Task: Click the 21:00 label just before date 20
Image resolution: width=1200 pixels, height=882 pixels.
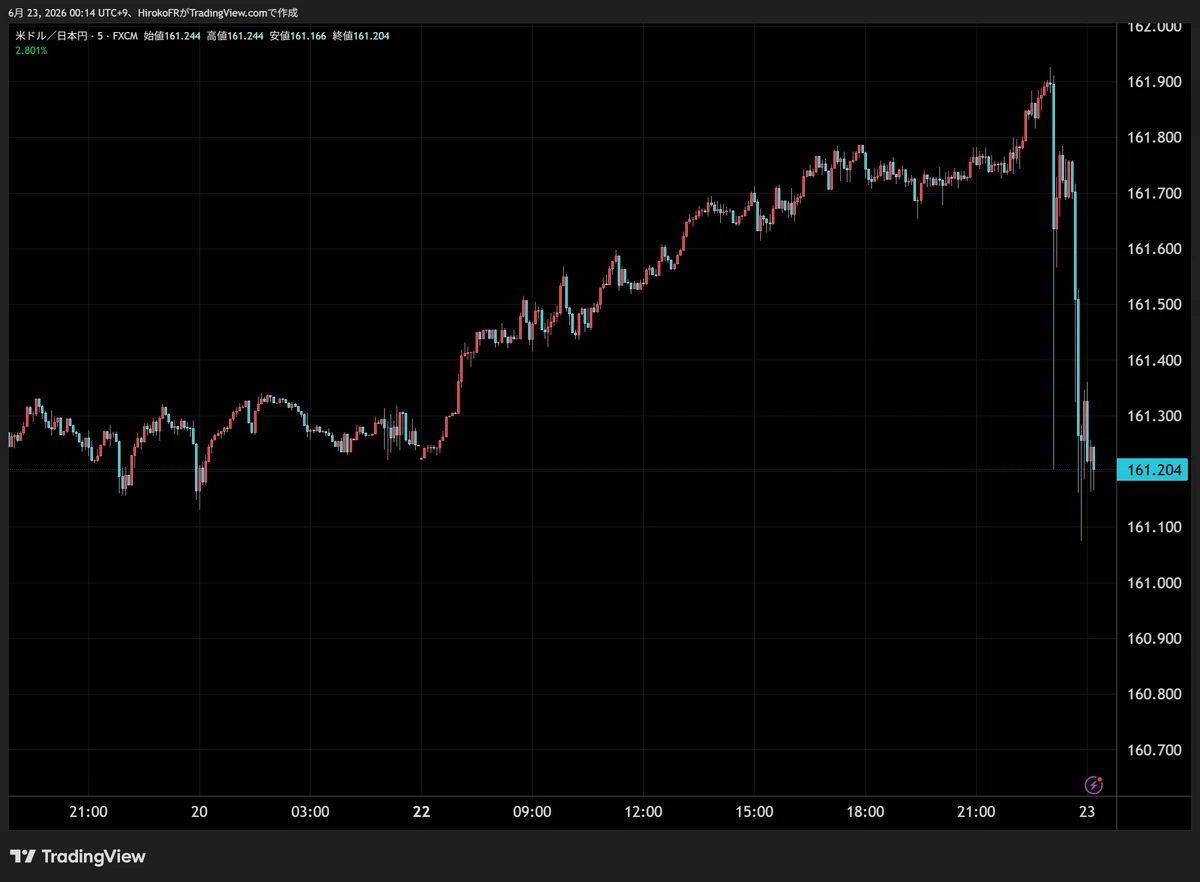Action: point(88,812)
